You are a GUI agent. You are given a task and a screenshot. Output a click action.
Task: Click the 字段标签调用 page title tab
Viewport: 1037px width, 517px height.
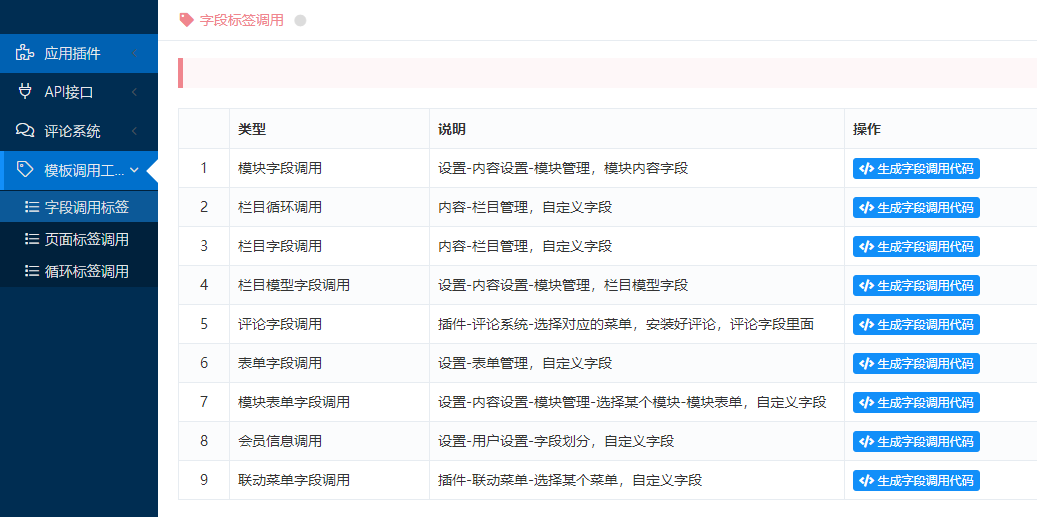(241, 20)
